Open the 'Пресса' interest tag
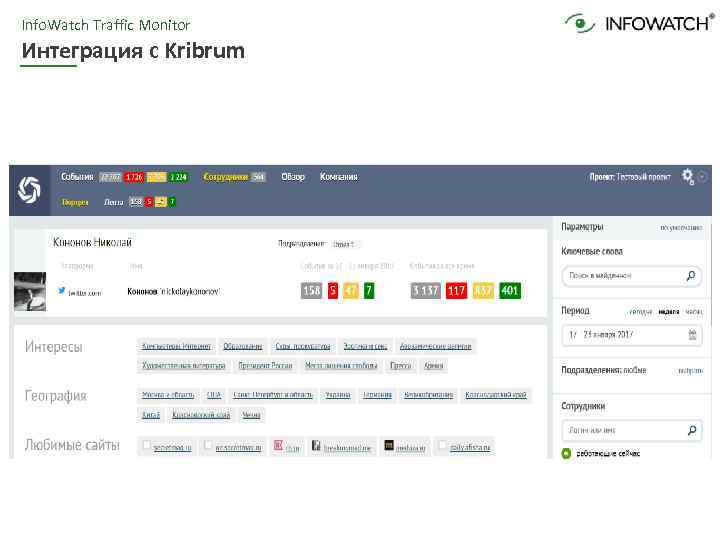The width and height of the screenshot is (720, 540). pos(400,366)
